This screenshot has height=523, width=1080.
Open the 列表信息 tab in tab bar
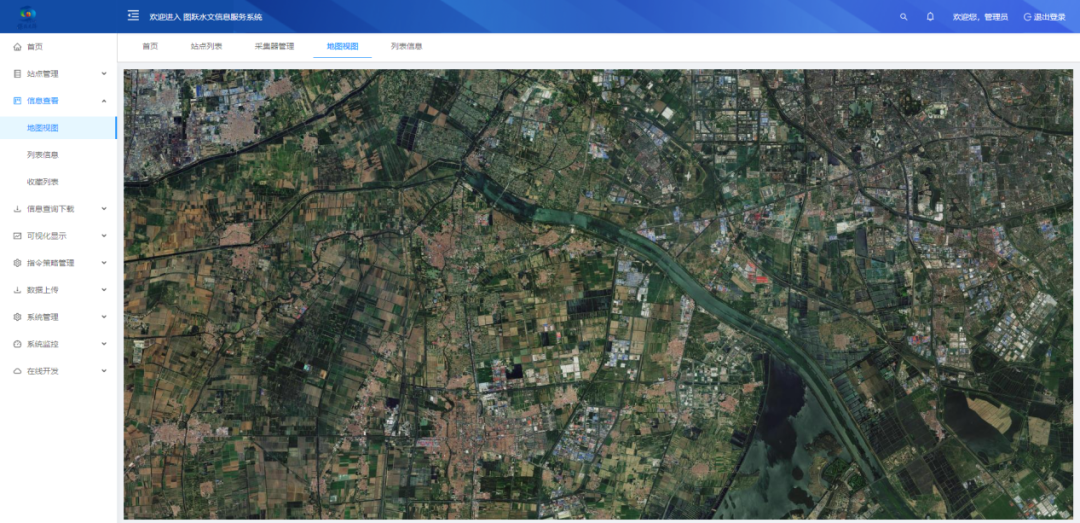coord(406,46)
